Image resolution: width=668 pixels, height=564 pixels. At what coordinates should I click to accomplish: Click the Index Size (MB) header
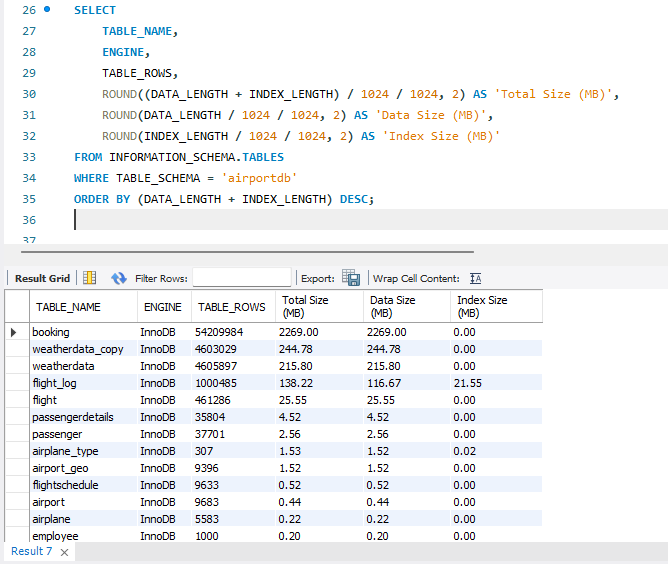click(x=482, y=306)
